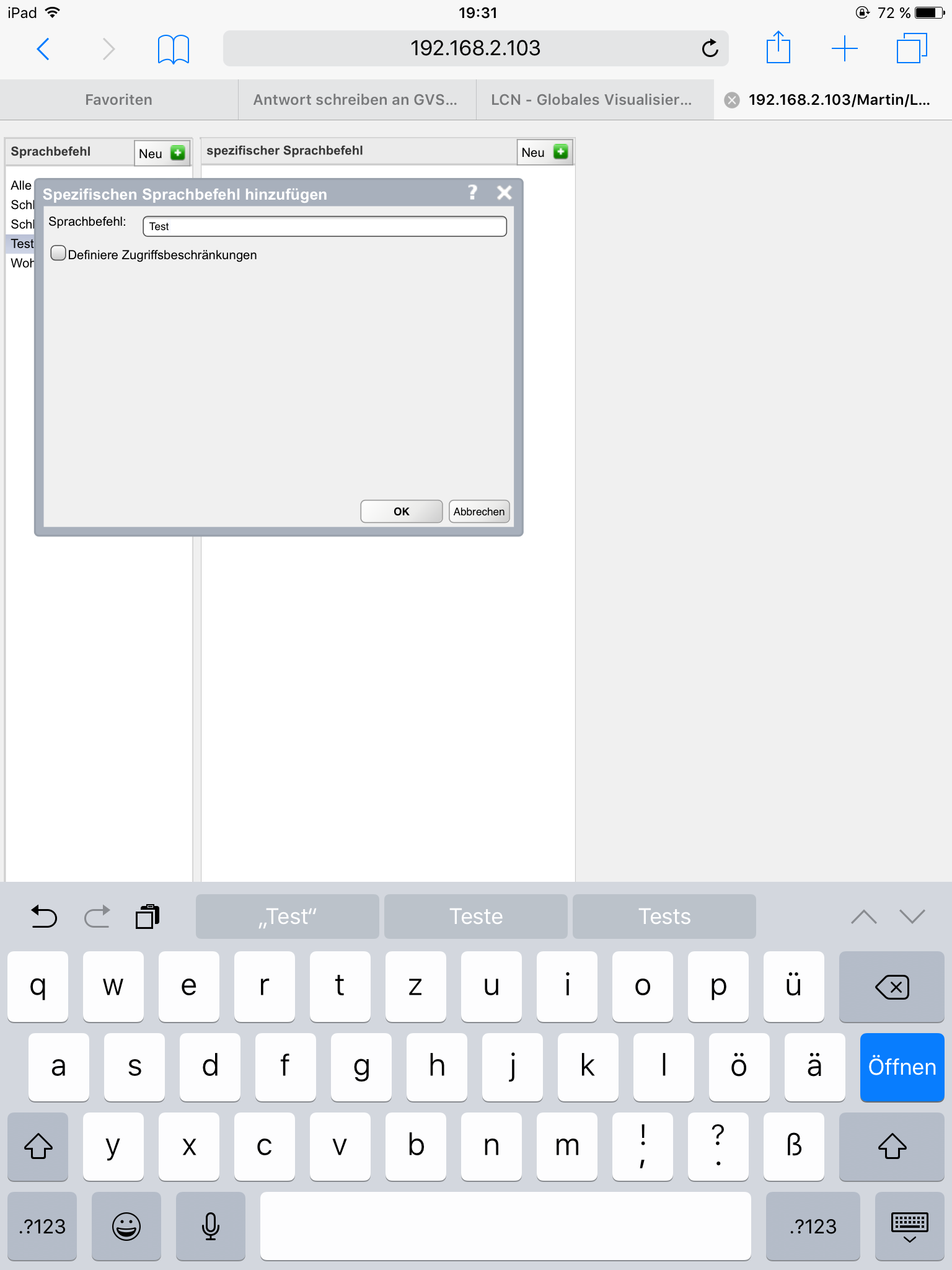Toggle the left shift key
The height and width of the screenshot is (1270, 952).
(38, 1146)
